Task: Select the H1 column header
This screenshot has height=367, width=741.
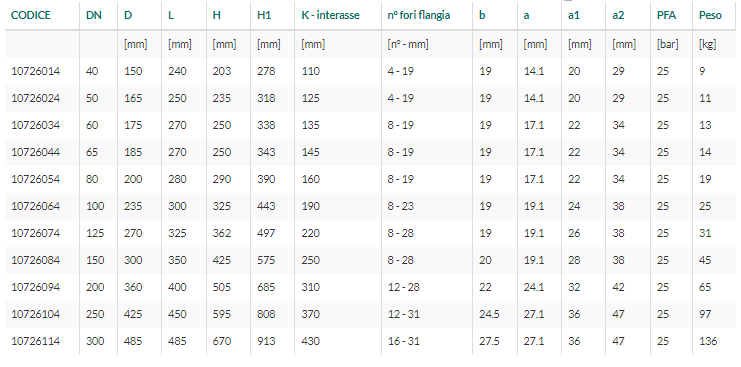Action: 264,15
